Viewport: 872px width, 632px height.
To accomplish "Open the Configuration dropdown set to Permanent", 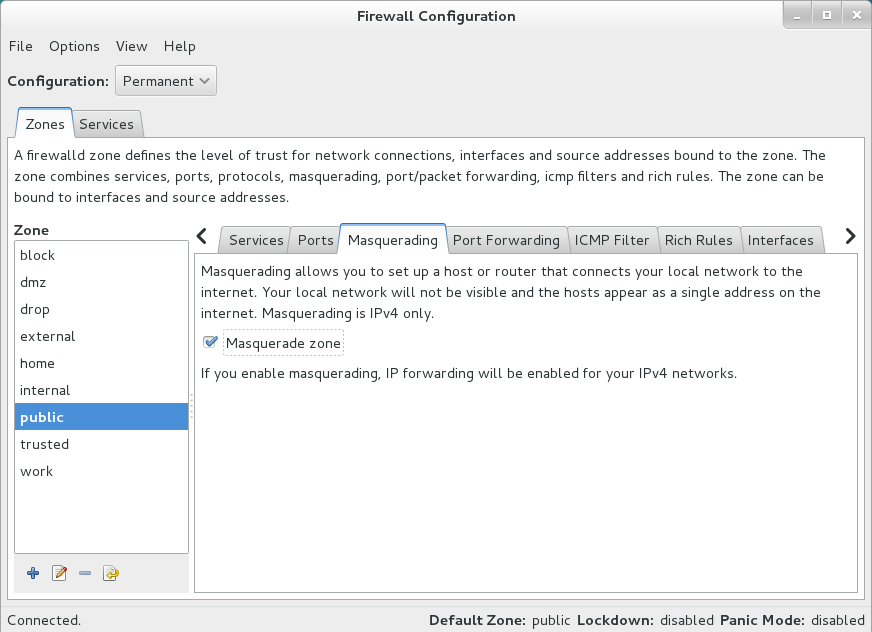I will 166,81.
